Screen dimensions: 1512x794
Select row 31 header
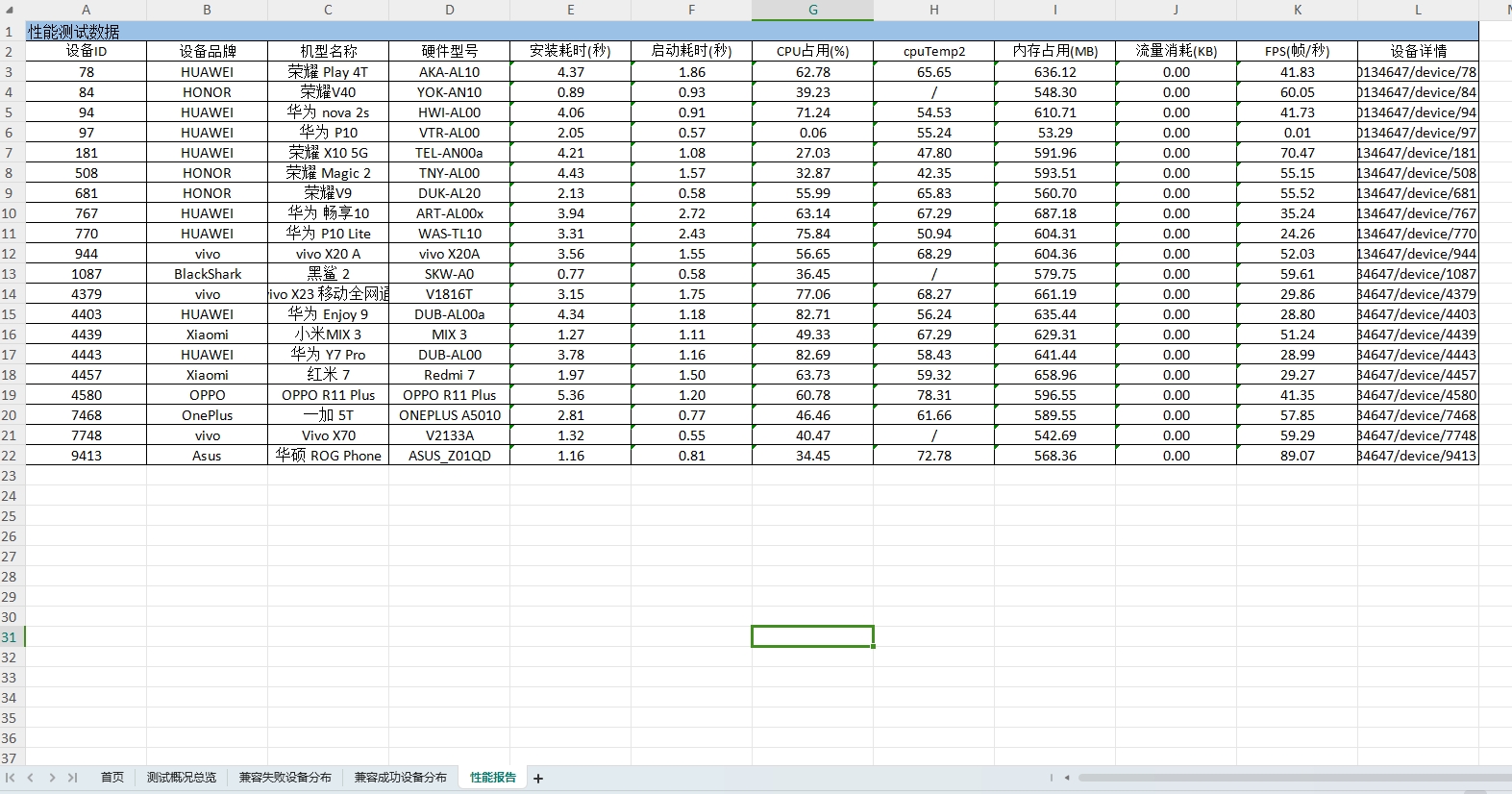(x=12, y=637)
